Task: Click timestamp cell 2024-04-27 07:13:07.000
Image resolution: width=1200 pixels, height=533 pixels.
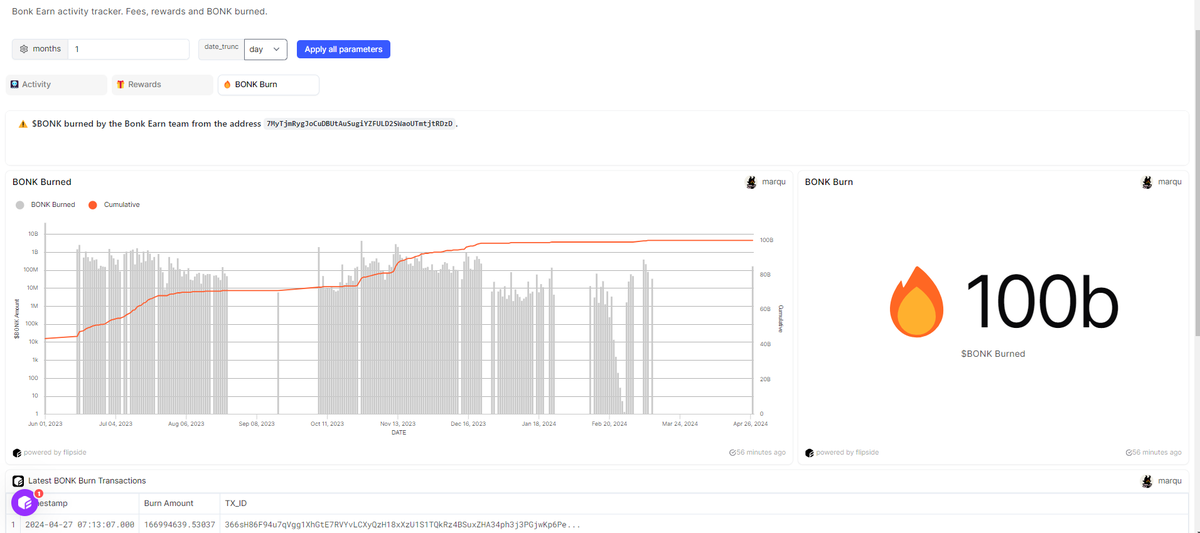Action: tap(80, 524)
